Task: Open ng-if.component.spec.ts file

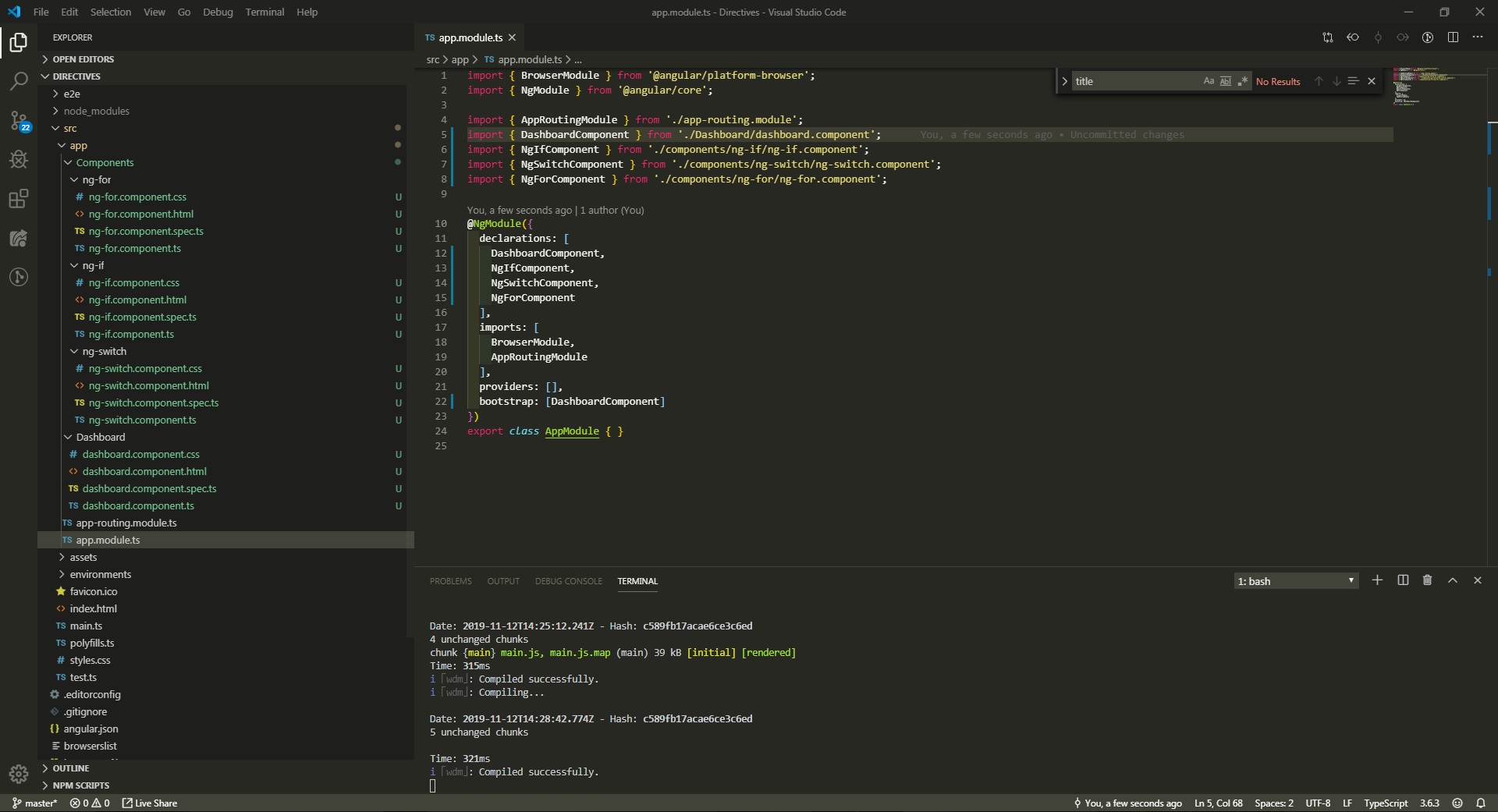Action: point(142,317)
